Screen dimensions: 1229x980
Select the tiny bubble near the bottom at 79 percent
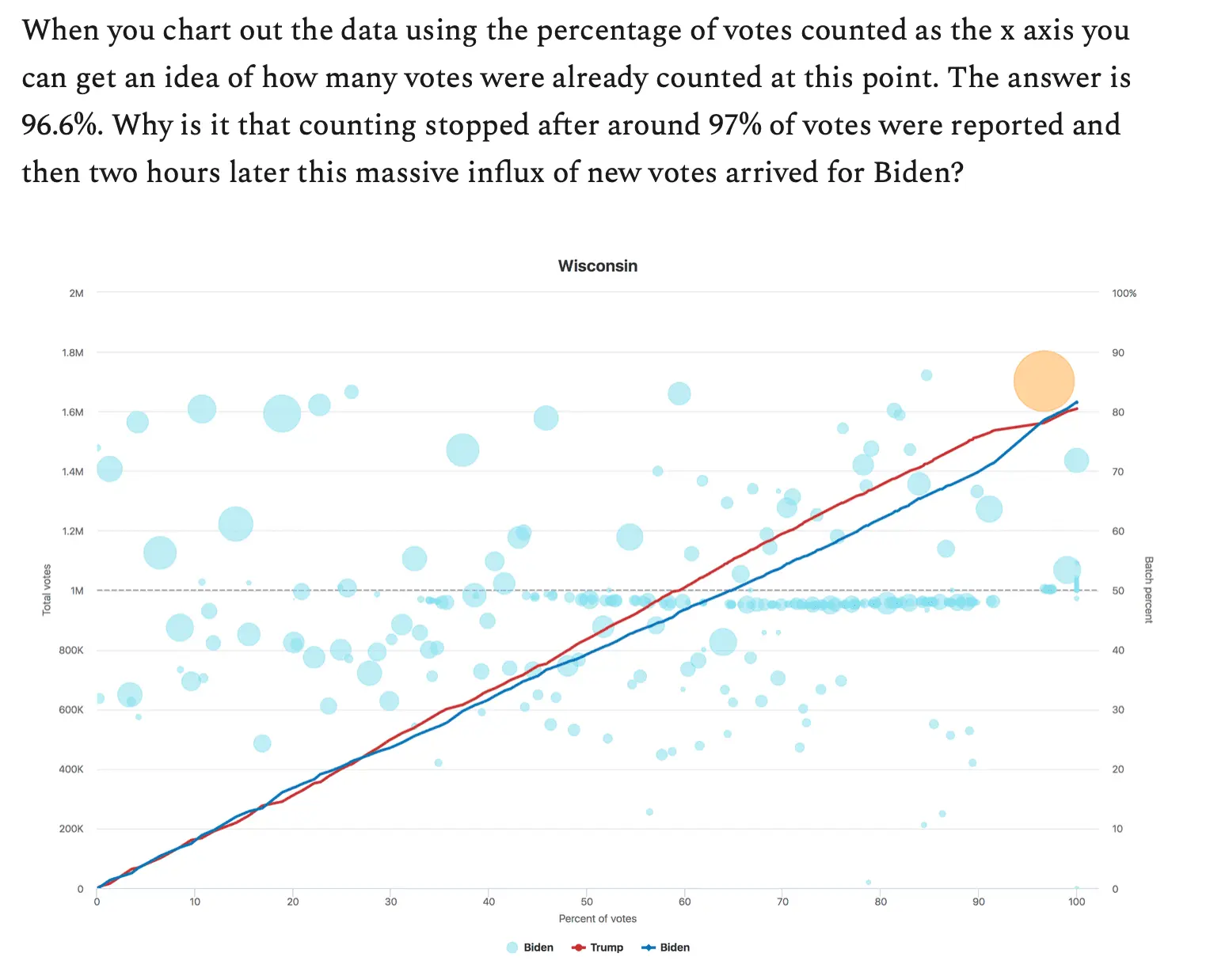[868, 882]
